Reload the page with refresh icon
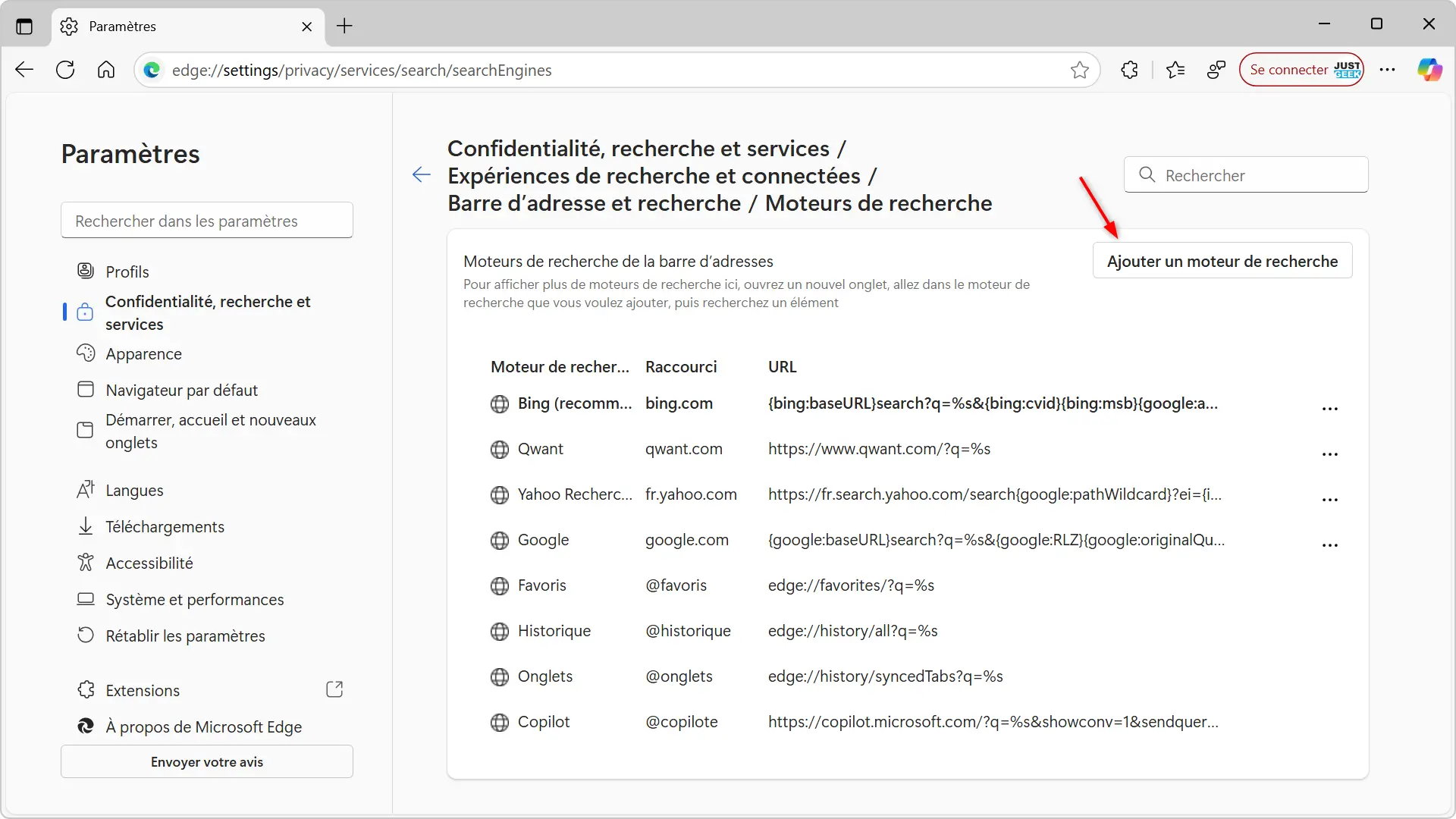This screenshot has width=1456, height=819. click(65, 70)
